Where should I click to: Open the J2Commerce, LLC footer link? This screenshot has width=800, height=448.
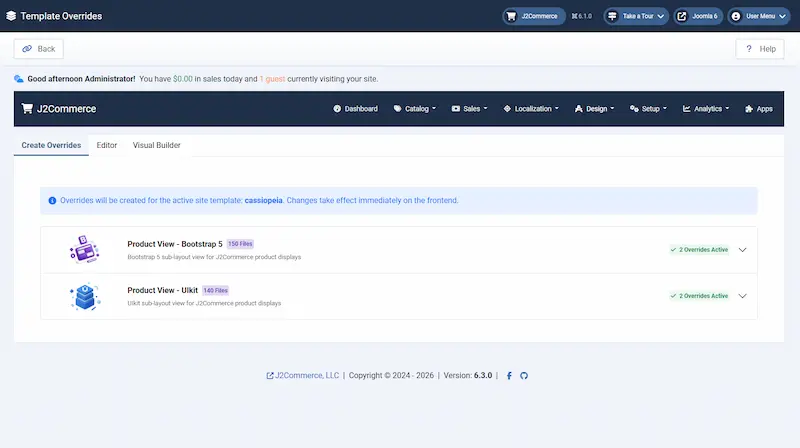303,376
